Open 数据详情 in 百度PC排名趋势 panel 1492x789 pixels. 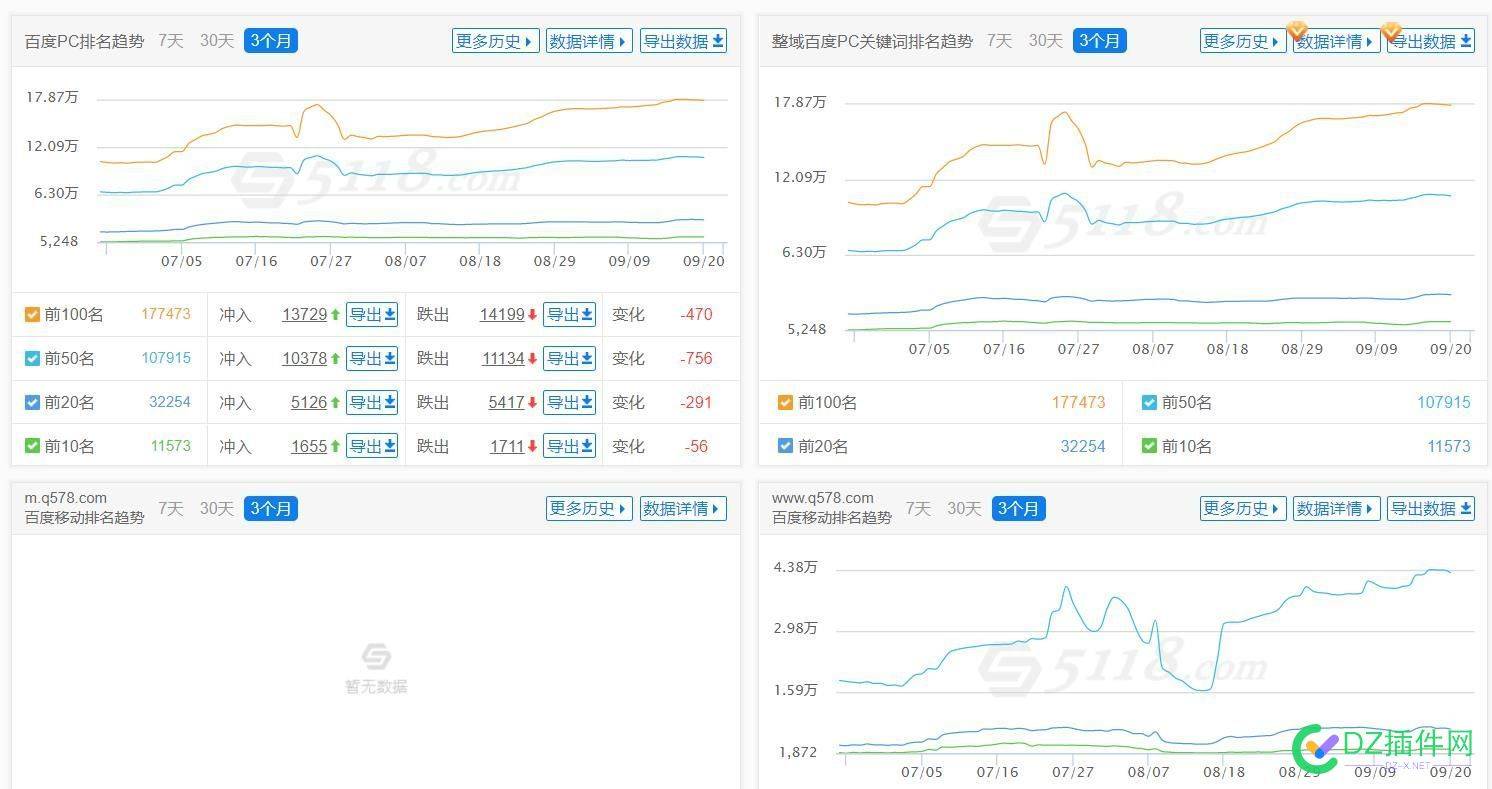589,41
